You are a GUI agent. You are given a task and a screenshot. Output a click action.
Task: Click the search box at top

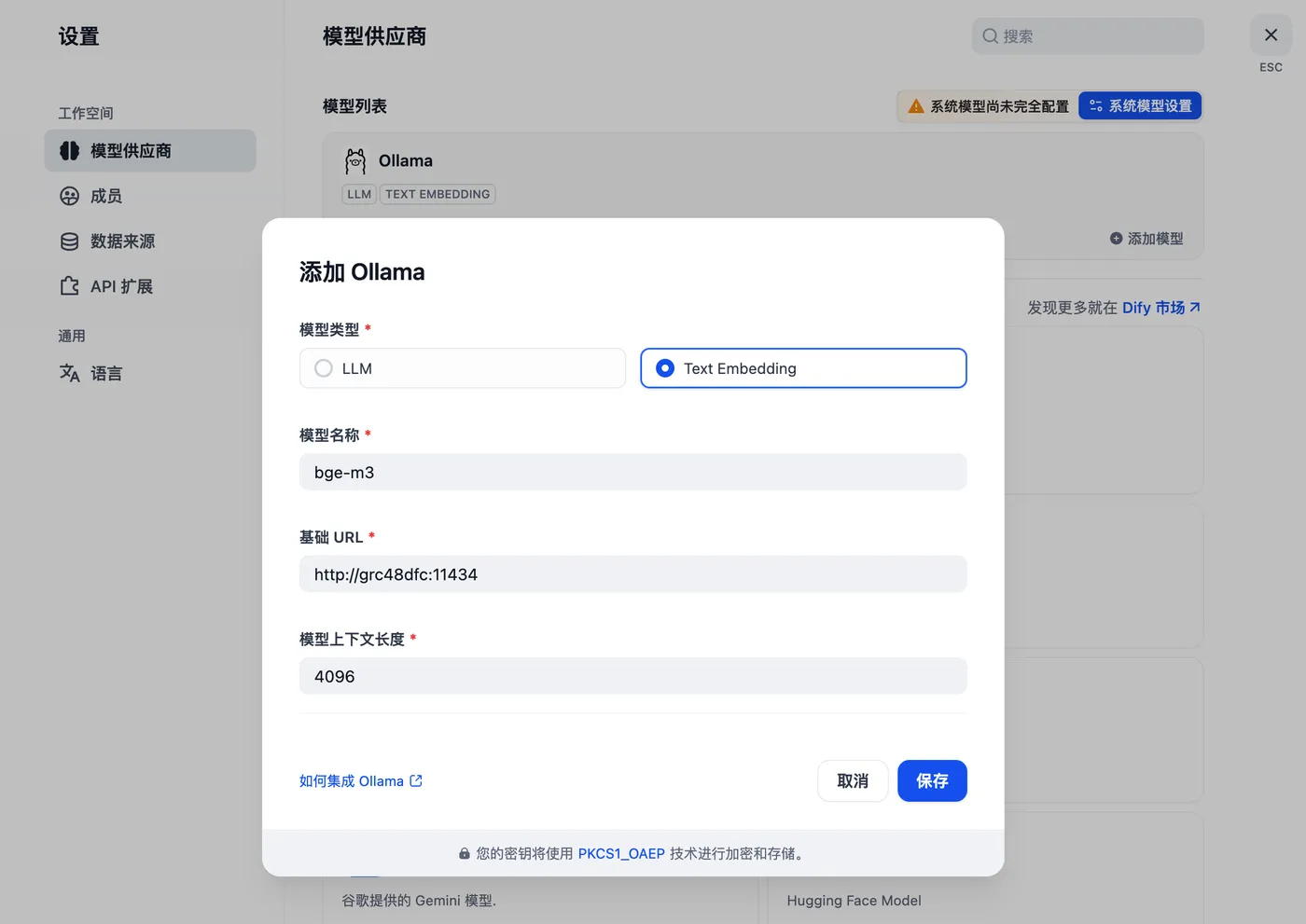(x=1088, y=36)
